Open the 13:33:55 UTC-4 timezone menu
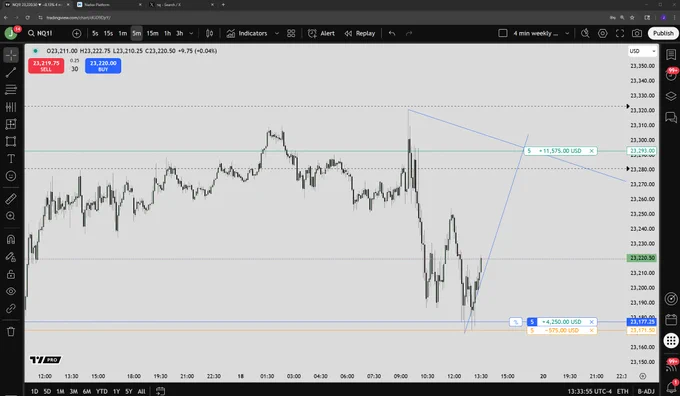The image size is (680, 396). pyautogui.click(x=589, y=391)
